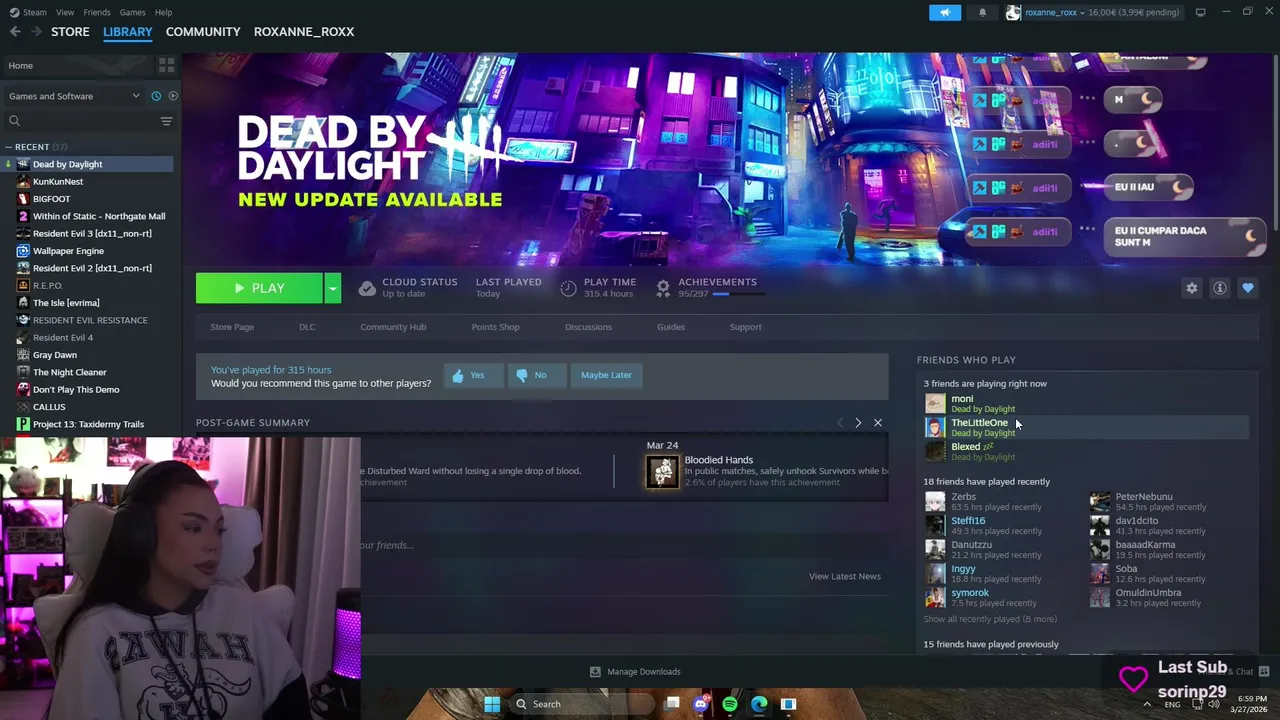
Task: Open the announcements megaphone icon
Action: 945,12
